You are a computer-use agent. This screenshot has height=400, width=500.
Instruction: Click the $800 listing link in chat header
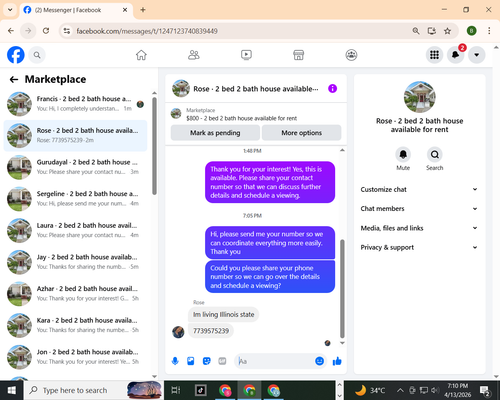click(241, 118)
